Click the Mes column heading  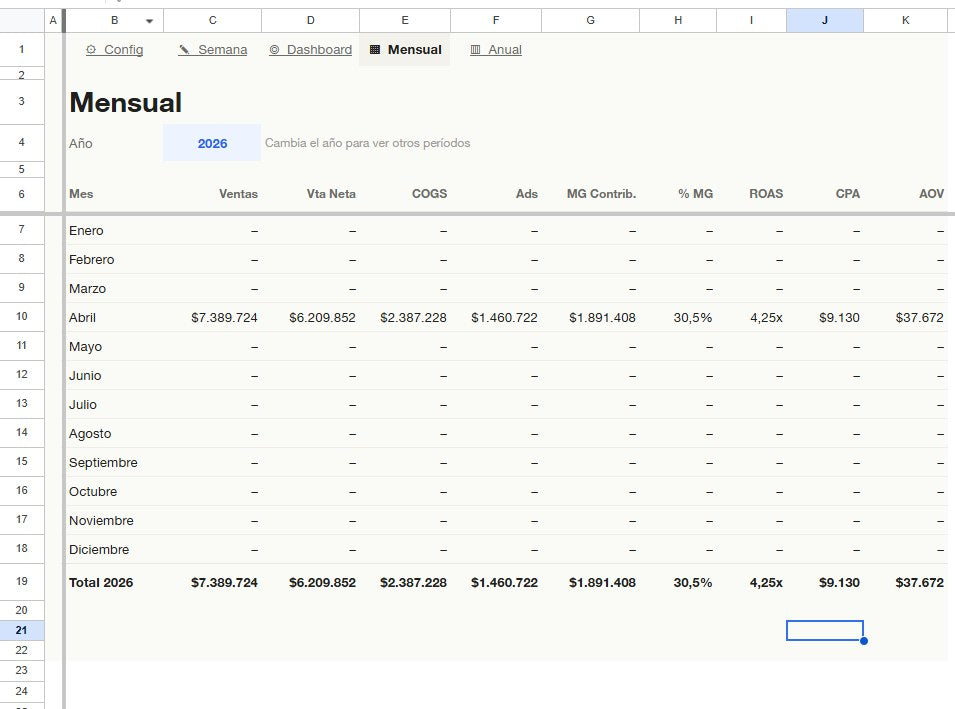tap(81, 194)
